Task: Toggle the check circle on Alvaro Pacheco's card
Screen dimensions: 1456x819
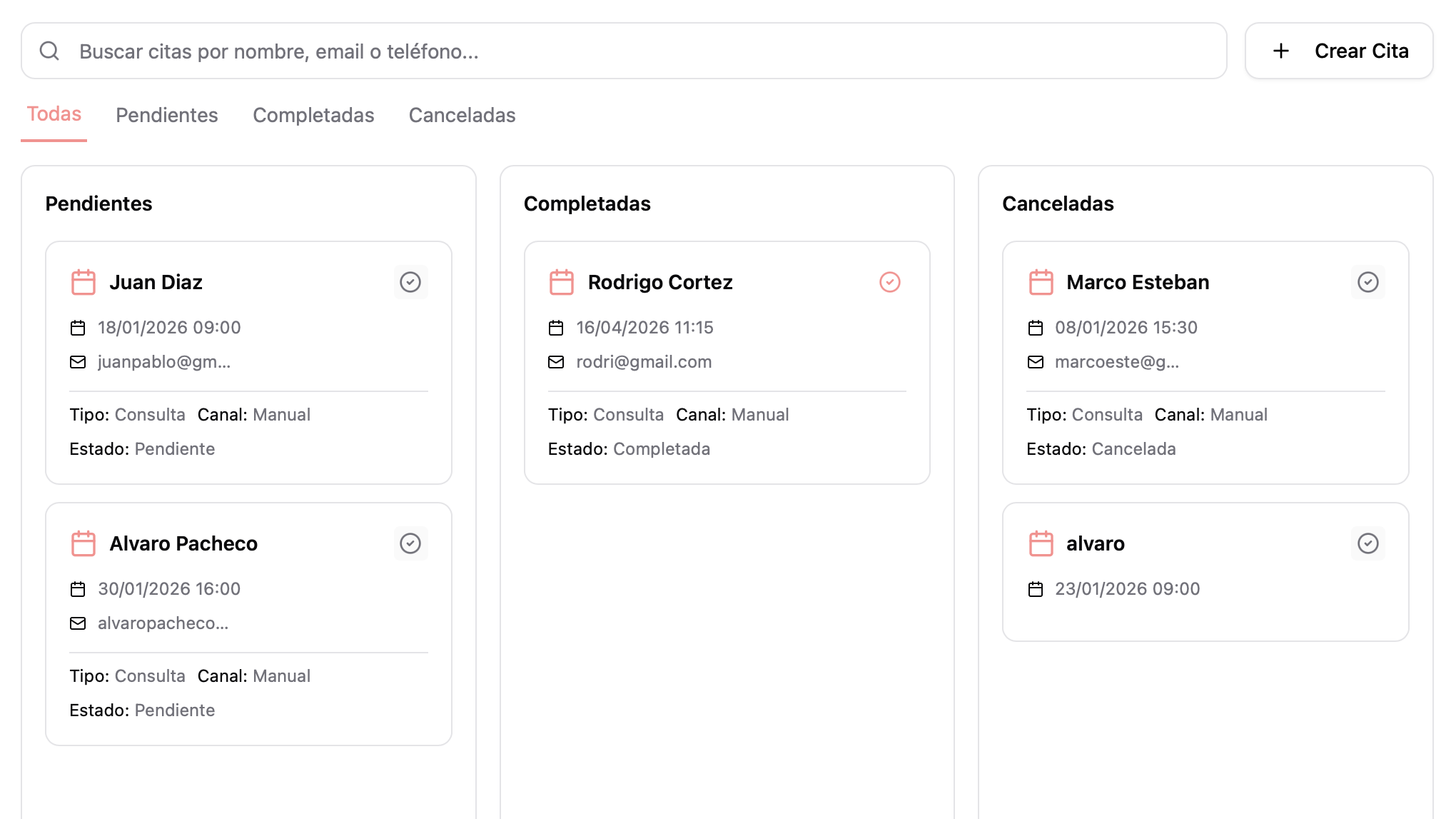Action: point(410,543)
